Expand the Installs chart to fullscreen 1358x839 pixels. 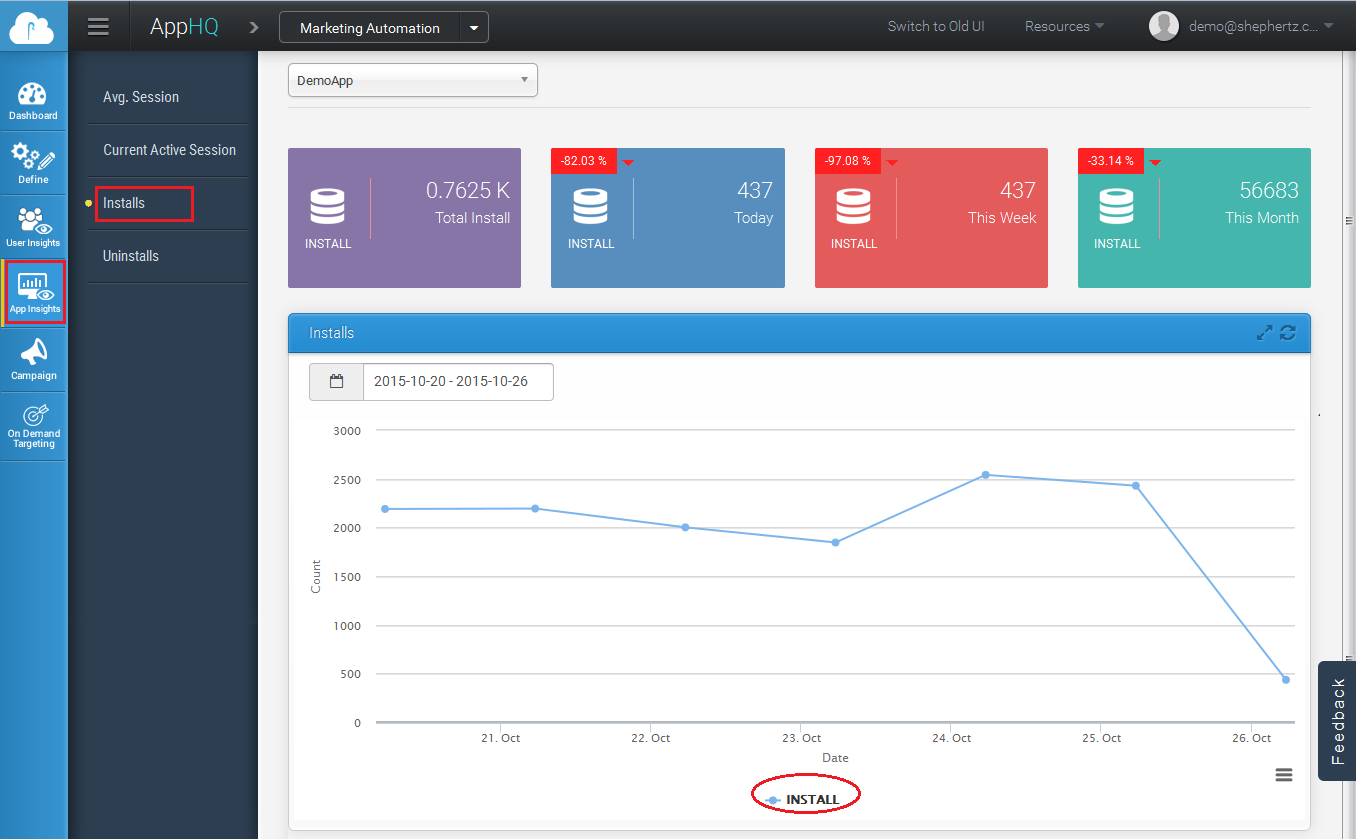1265,333
